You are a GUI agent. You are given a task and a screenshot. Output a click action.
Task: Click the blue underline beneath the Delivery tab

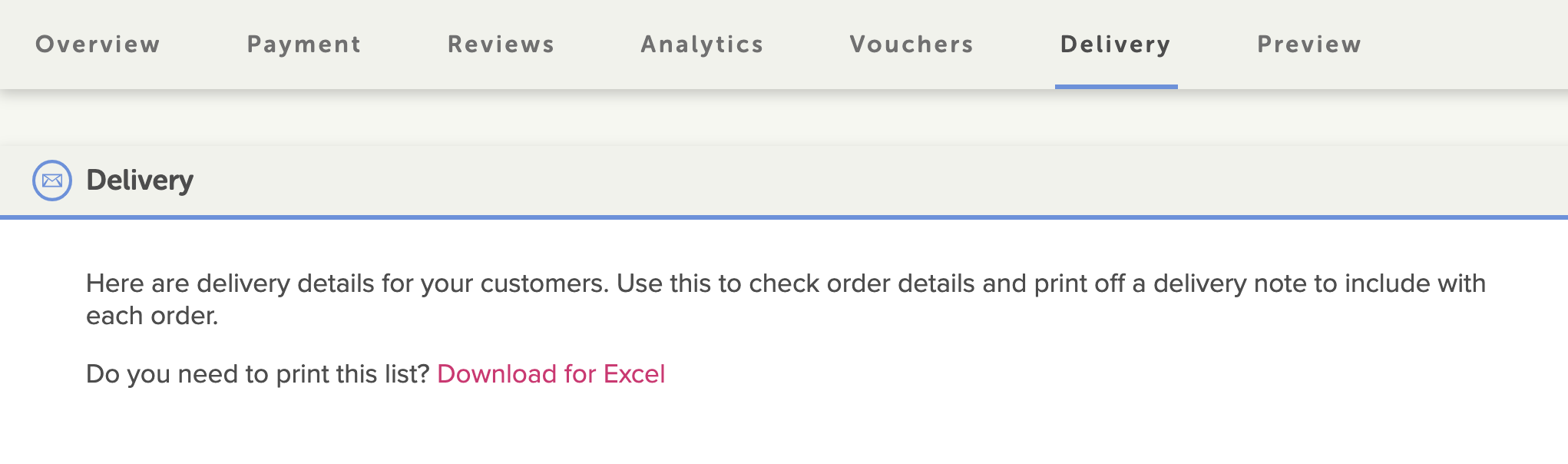pyautogui.click(x=1116, y=87)
